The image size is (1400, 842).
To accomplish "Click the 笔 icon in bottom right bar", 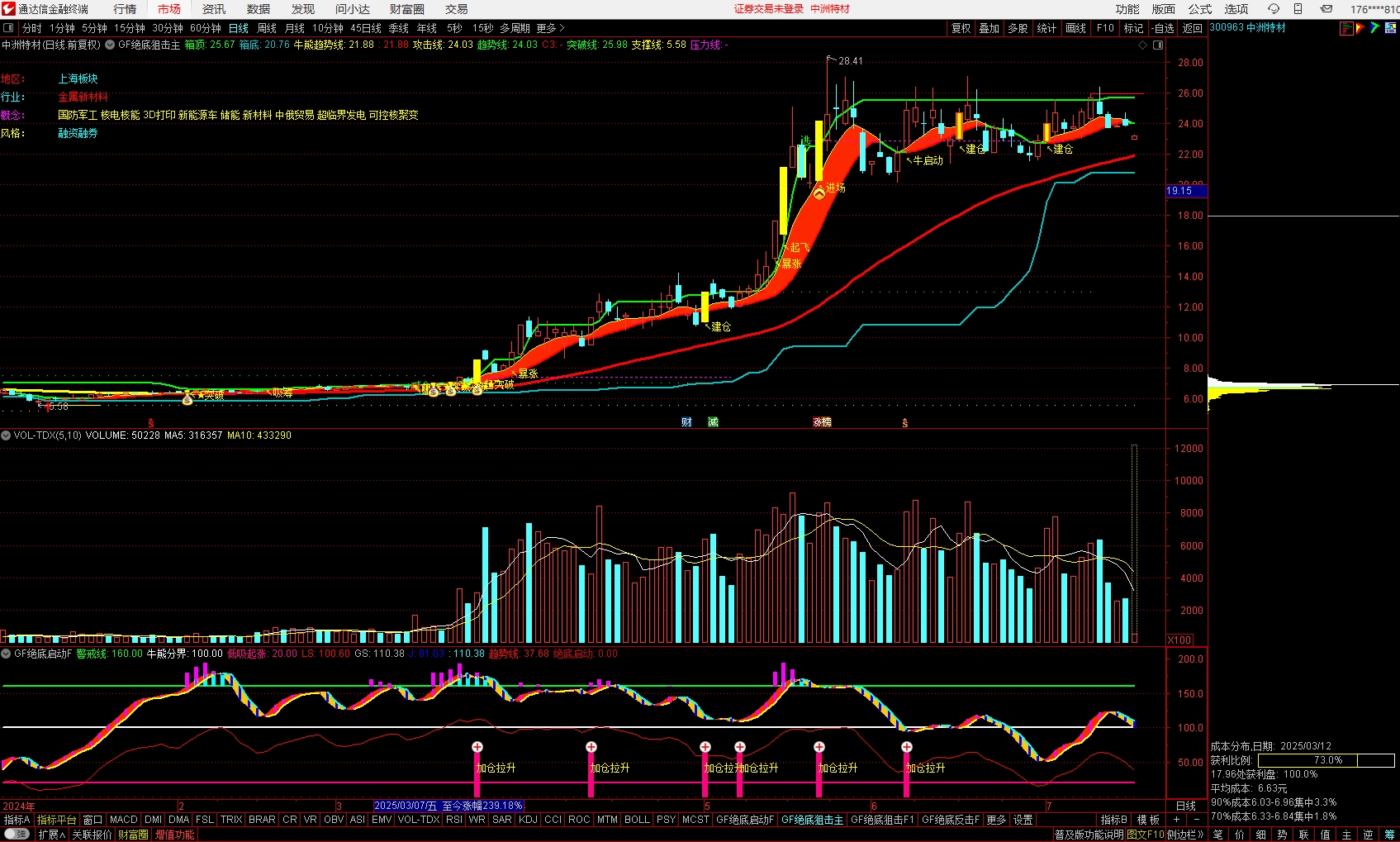I will click(1217, 835).
